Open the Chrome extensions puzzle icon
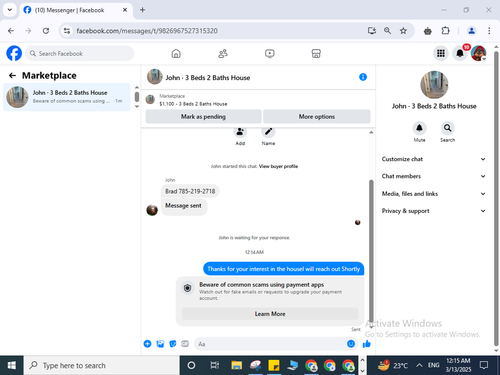The width and height of the screenshot is (500, 375). pyautogui.click(x=445, y=31)
